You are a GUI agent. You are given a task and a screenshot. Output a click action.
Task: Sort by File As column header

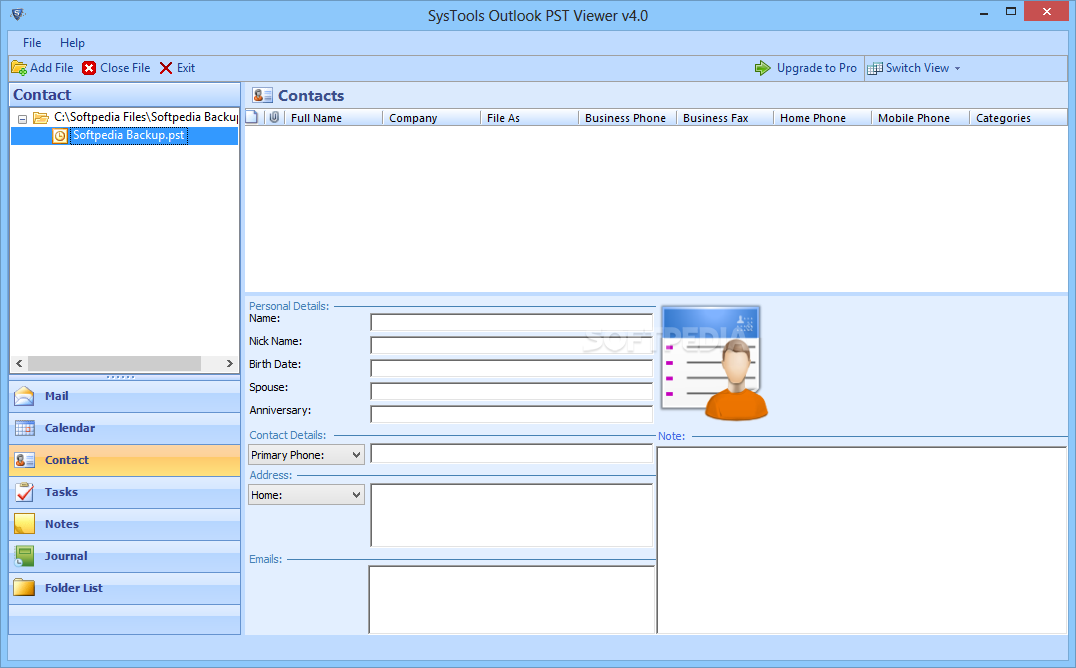tap(530, 118)
